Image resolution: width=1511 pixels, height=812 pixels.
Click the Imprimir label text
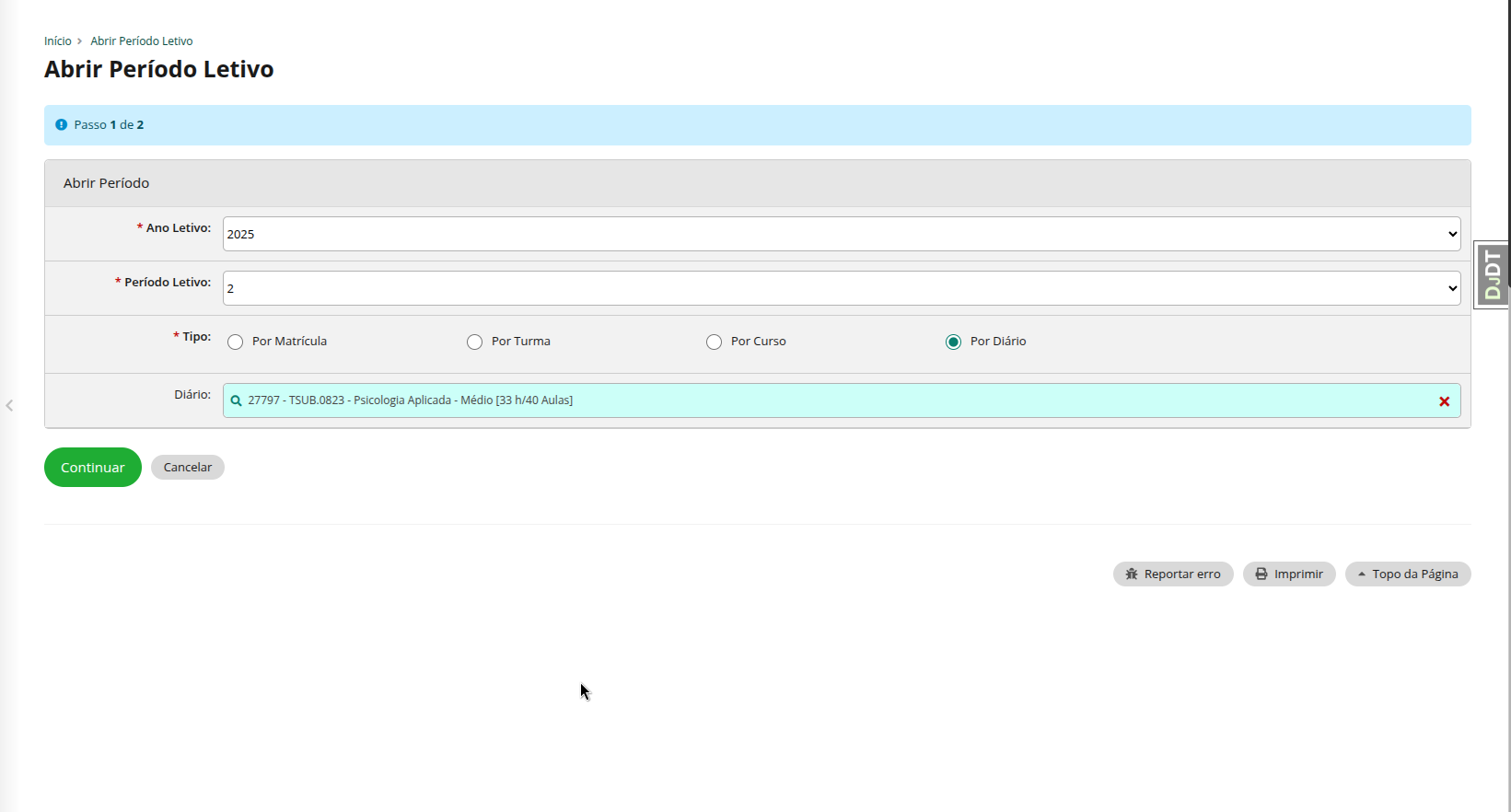pos(1298,574)
